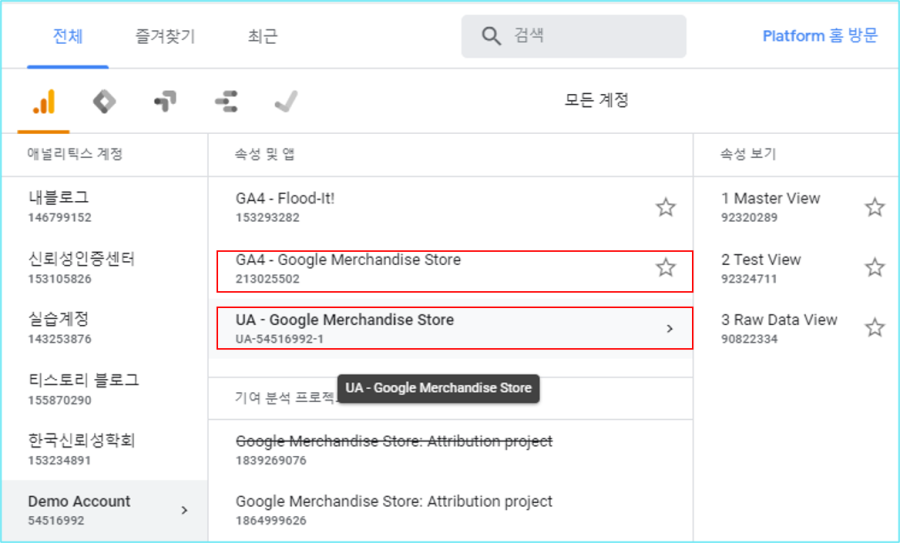The image size is (900, 543).
Task: Click the 속성 및 앱 column header
Action: tap(265, 154)
